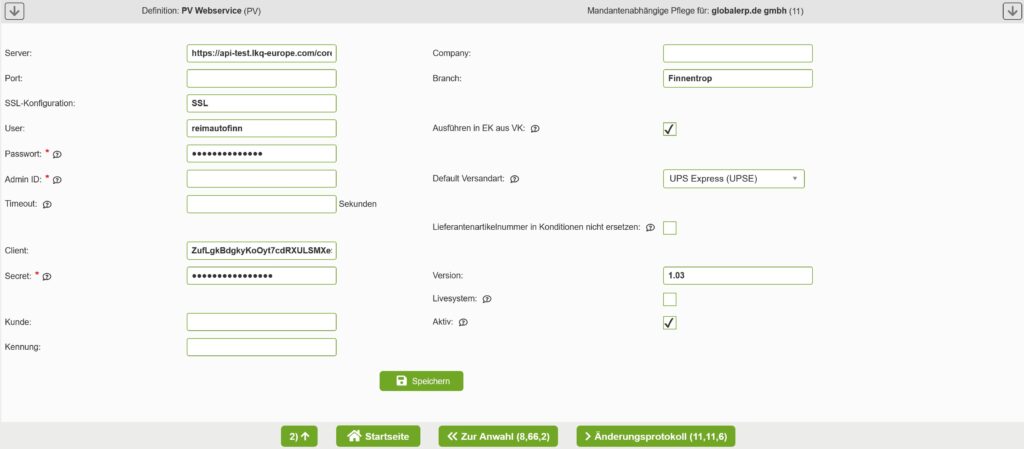Click the Timeout help bubble icon
The width and height of the screenshot is (1024, 449).
(47, 204)
